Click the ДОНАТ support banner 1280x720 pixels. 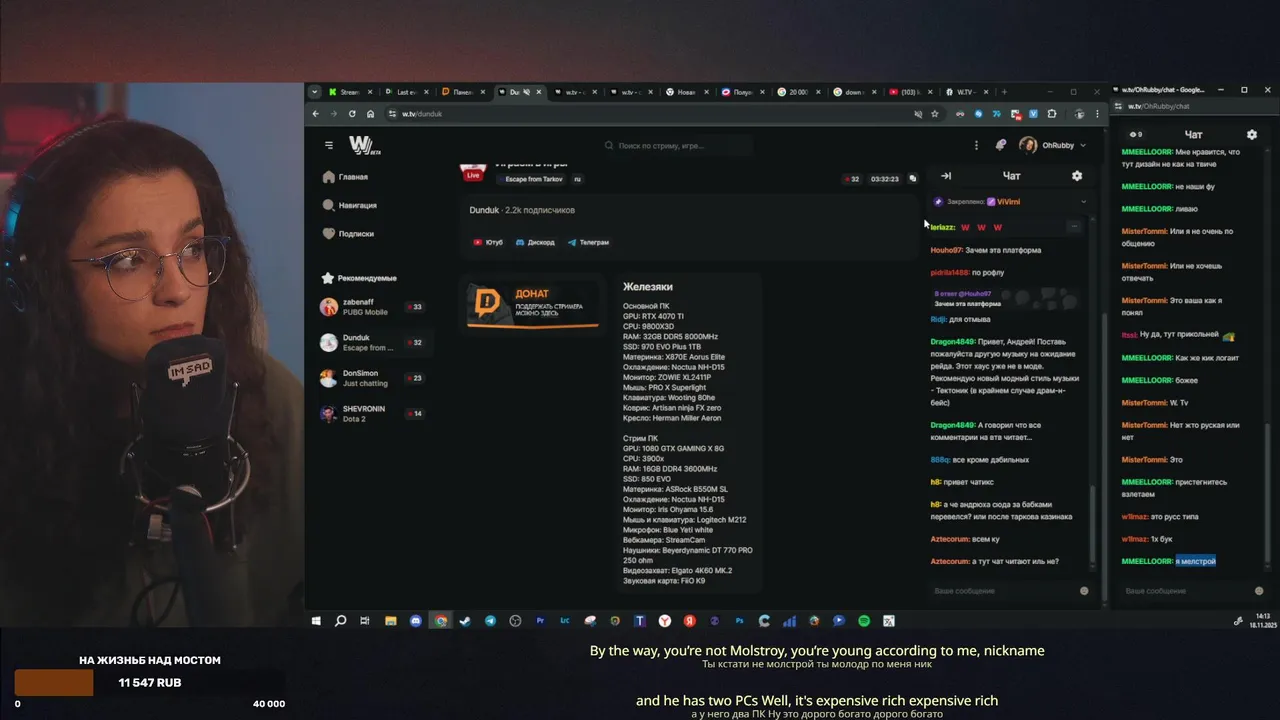[534, 304]
